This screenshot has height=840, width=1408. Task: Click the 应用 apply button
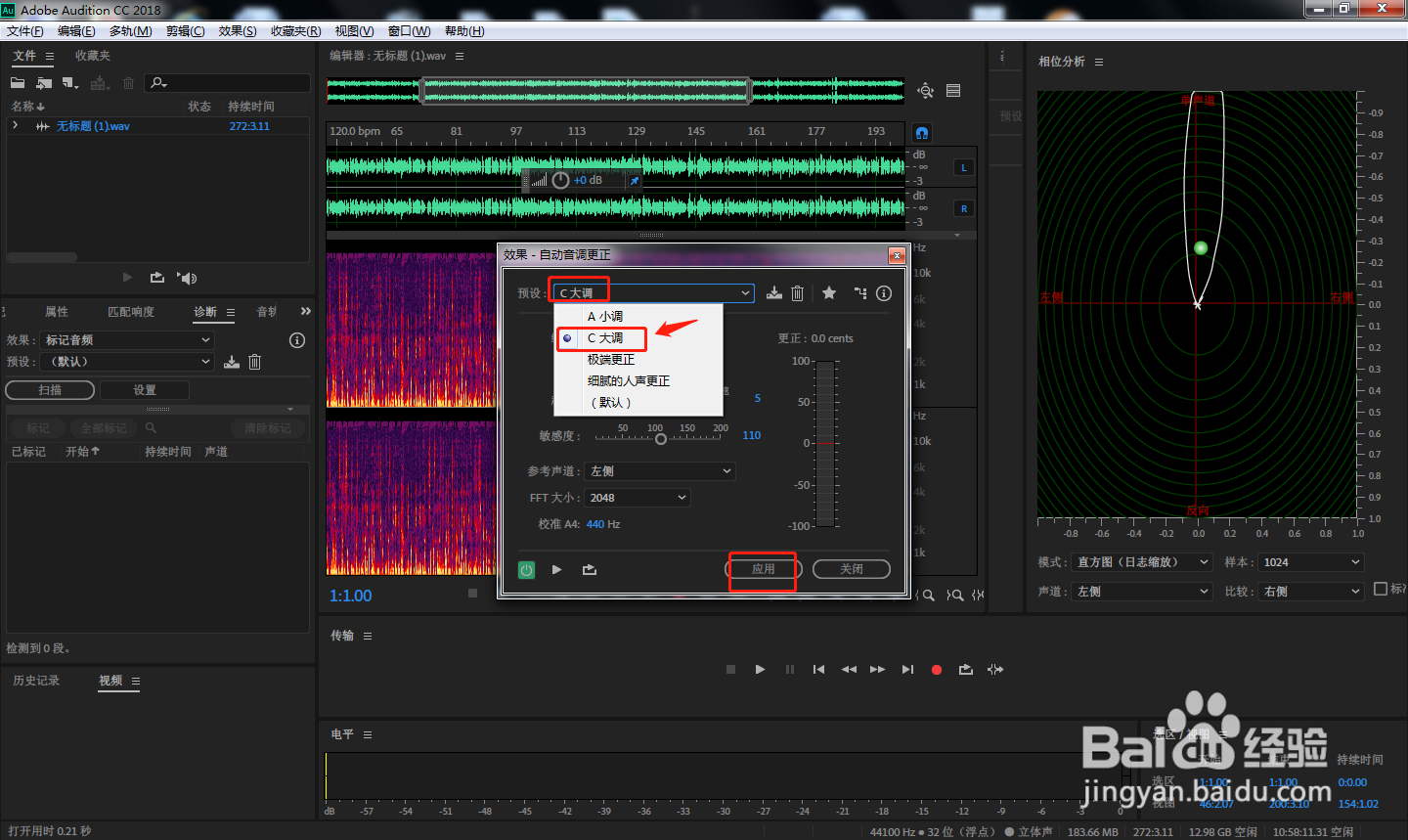point(764,569)
